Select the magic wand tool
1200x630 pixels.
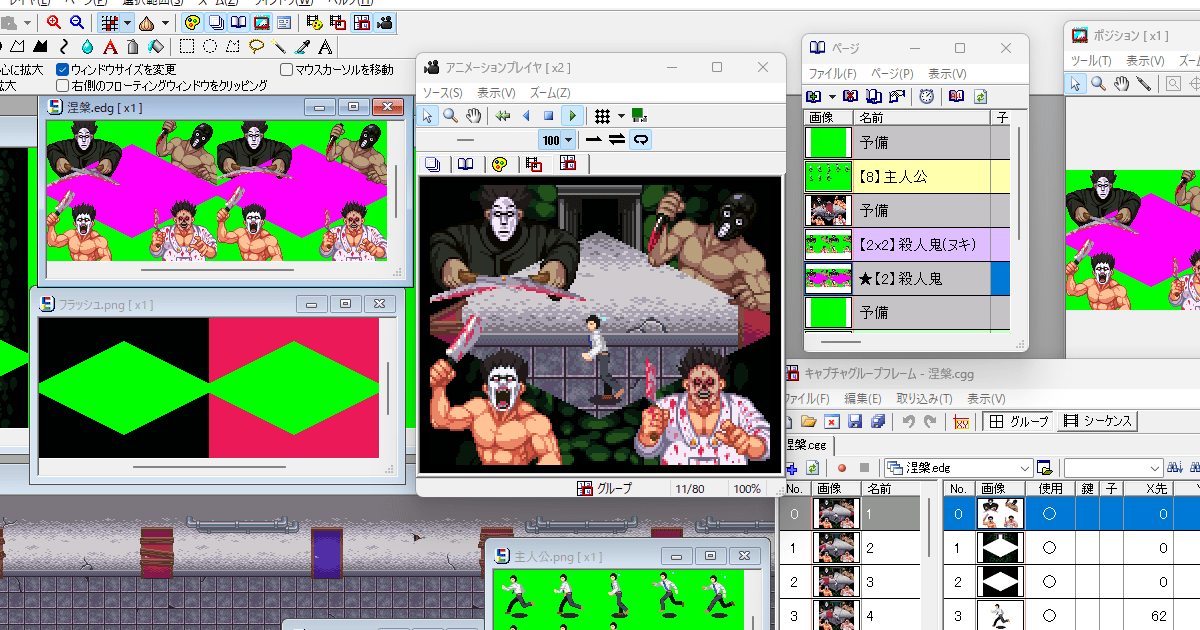(x=279, y=46)
